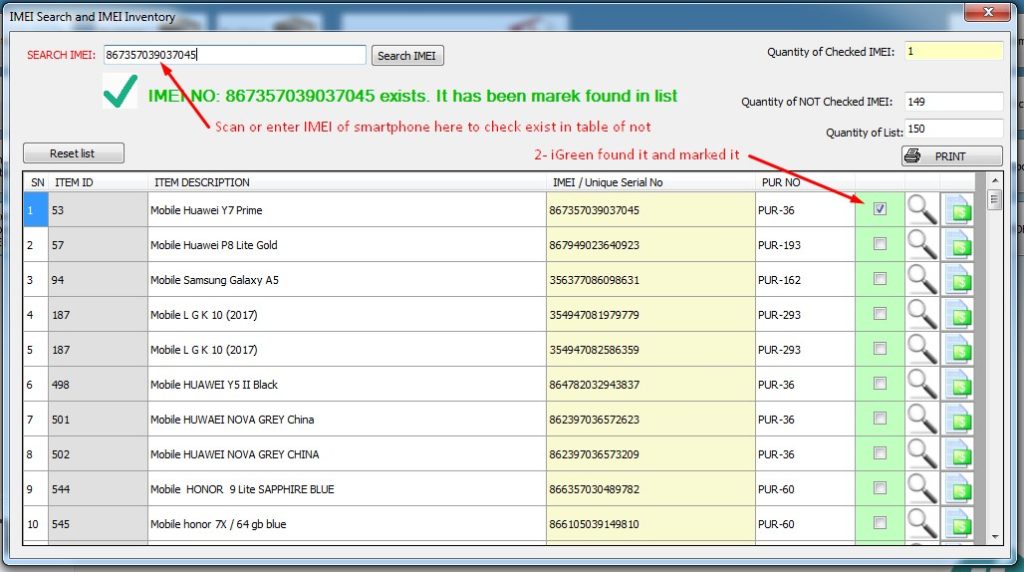Select the PUR-162 cell
Image resolution: width=1024 pixels, height=572 pixels.
point(805,279)
